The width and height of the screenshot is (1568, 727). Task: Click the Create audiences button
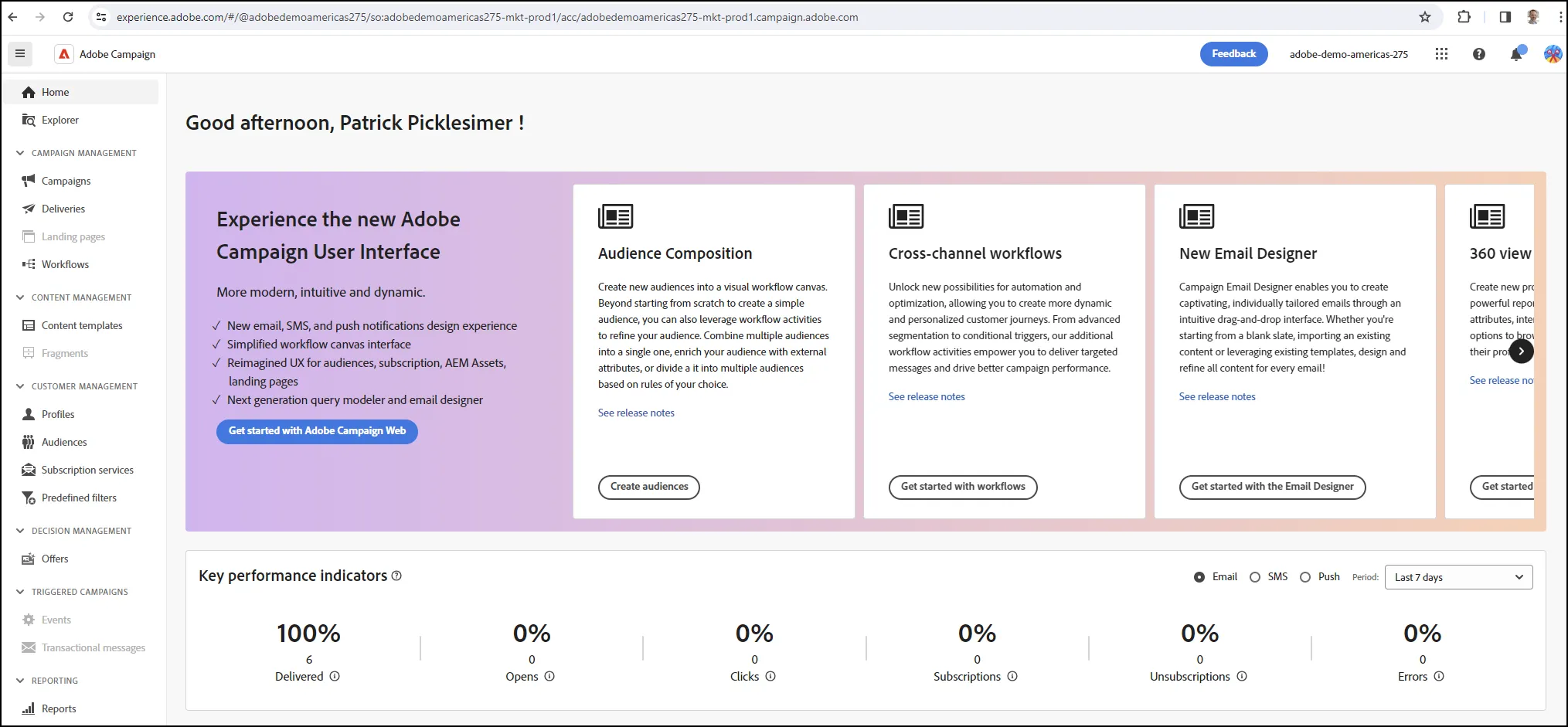click(649, 487)
